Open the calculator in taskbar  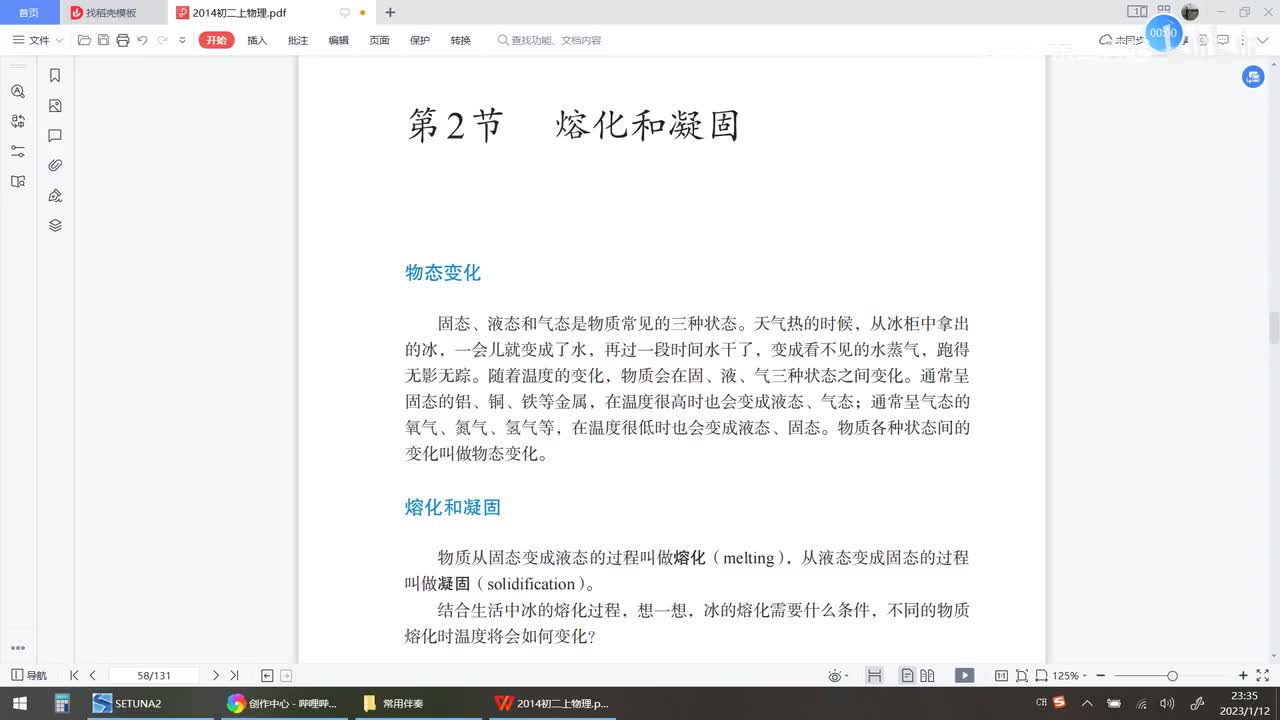(62, 703)
